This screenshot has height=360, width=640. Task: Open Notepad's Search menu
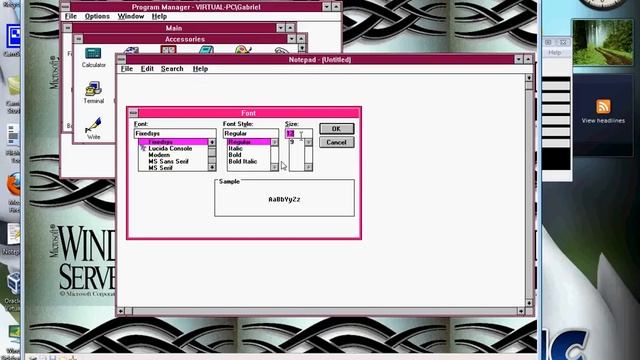click(x=172, y=69)
